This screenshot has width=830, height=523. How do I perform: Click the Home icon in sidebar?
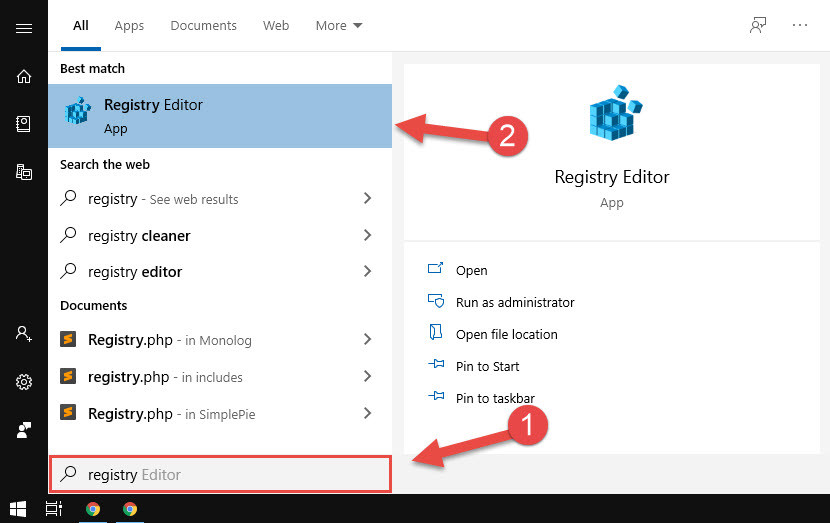point(24,76)
